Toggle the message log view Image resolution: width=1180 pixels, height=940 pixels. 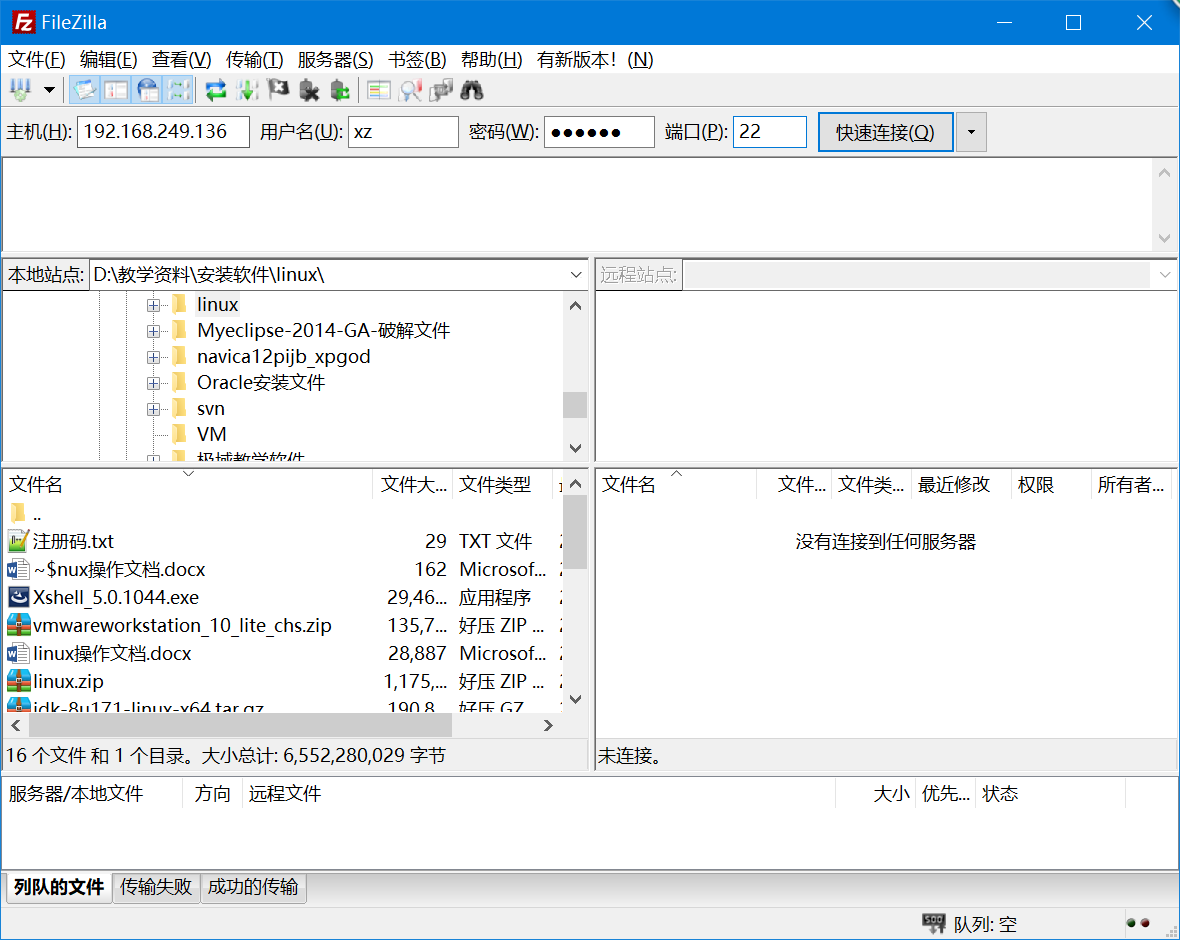84,90
